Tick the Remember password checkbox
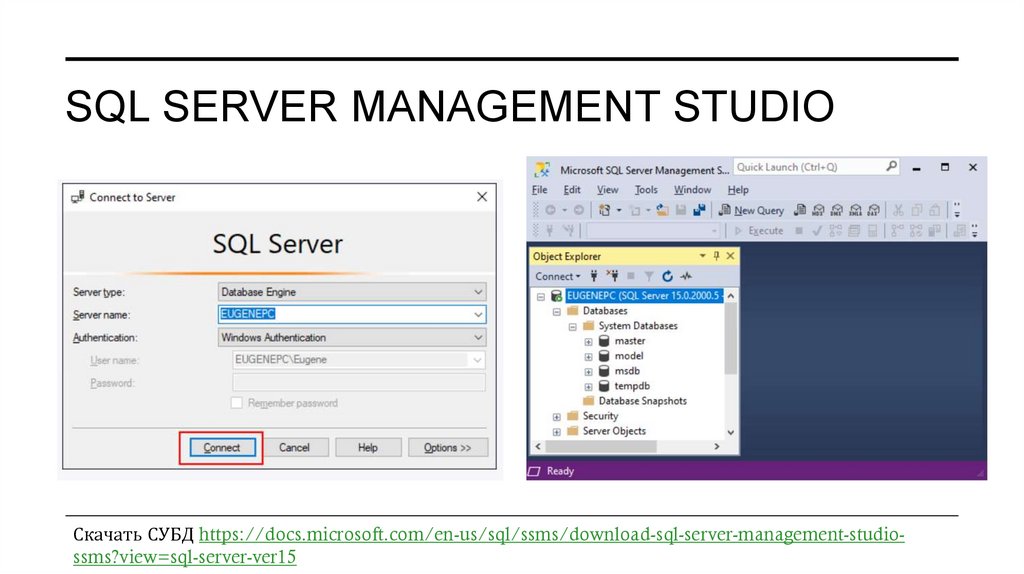 tap(236, 403)
